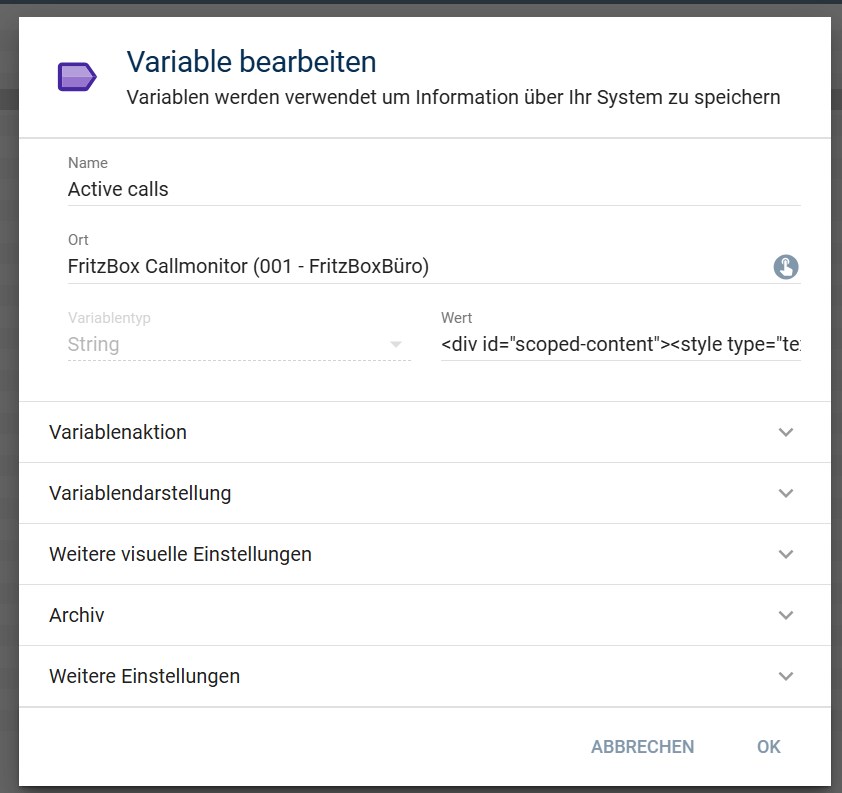Open the Archiv section

77,615
